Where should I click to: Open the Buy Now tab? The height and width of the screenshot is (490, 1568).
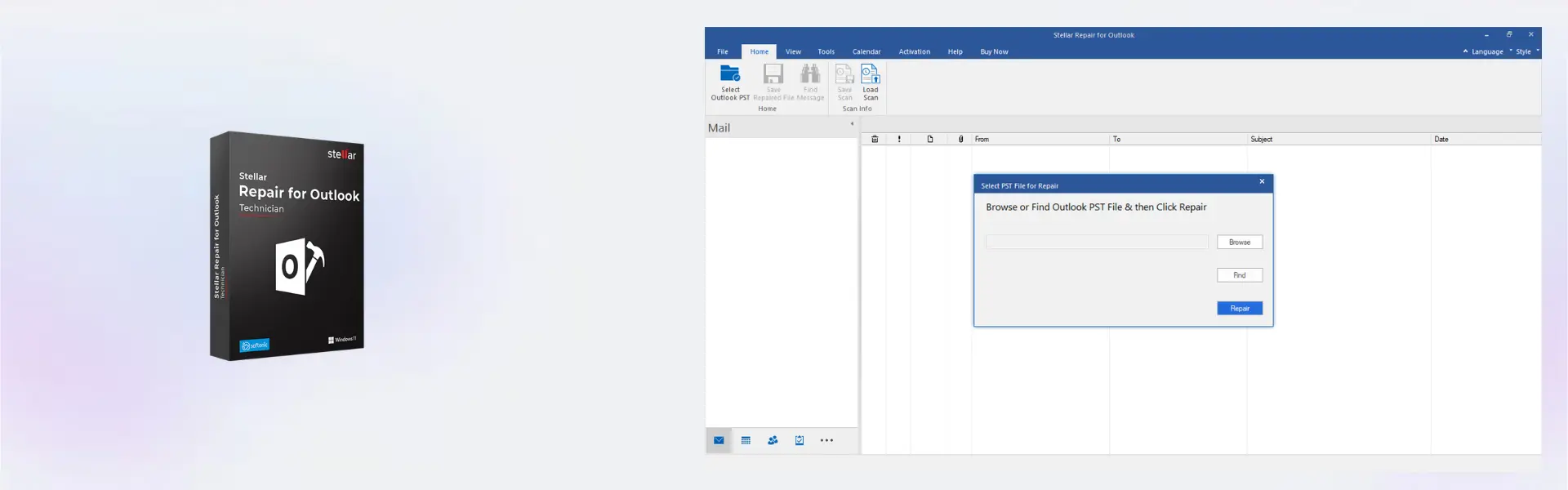point(994,51)
